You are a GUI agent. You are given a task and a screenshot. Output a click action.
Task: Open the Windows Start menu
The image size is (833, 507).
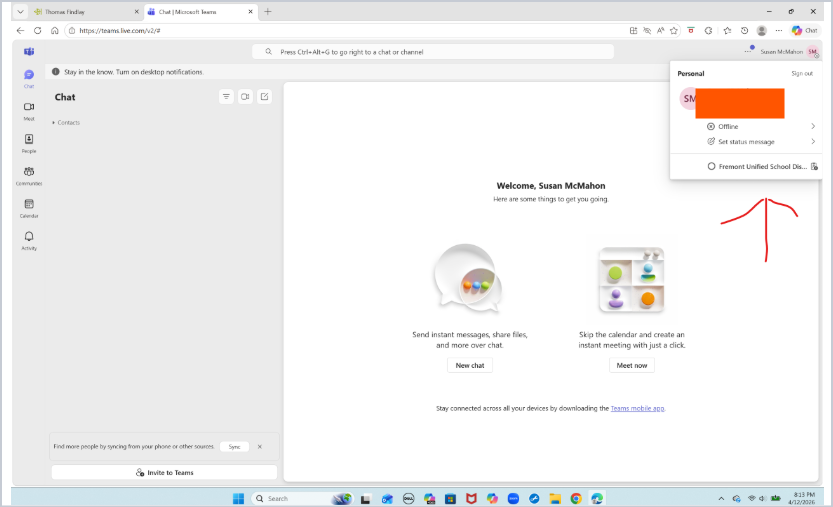238,498
